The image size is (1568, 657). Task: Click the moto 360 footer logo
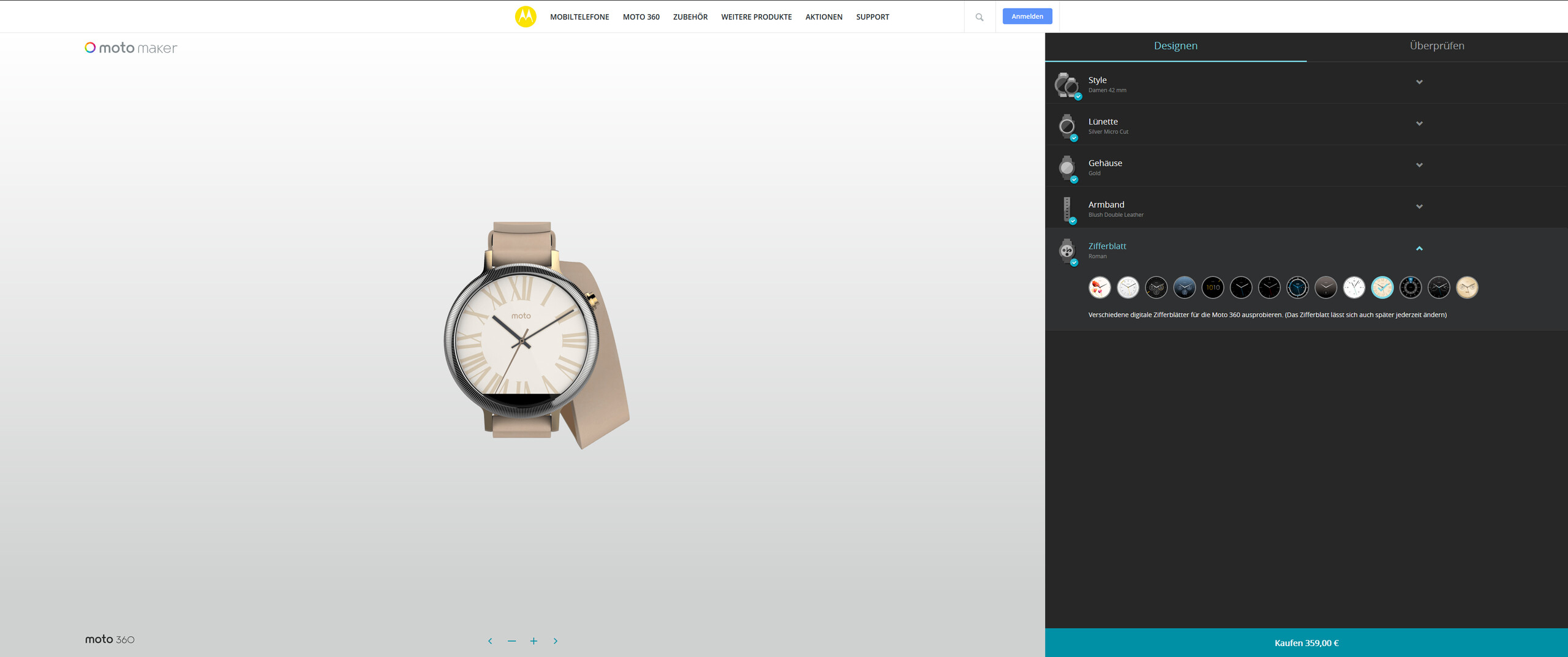tap(110, 639)
